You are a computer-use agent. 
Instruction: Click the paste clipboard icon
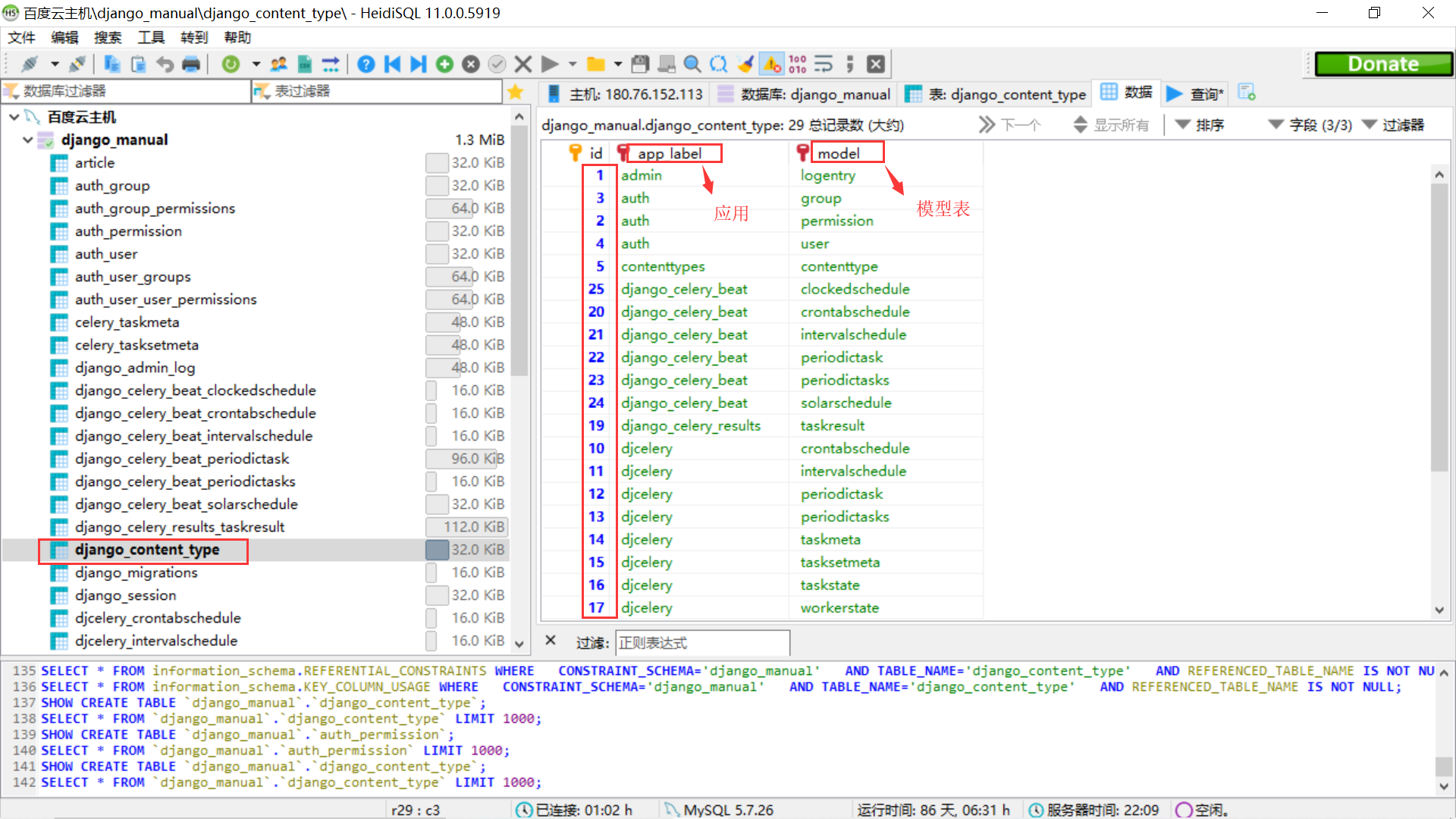pos(138,64)
